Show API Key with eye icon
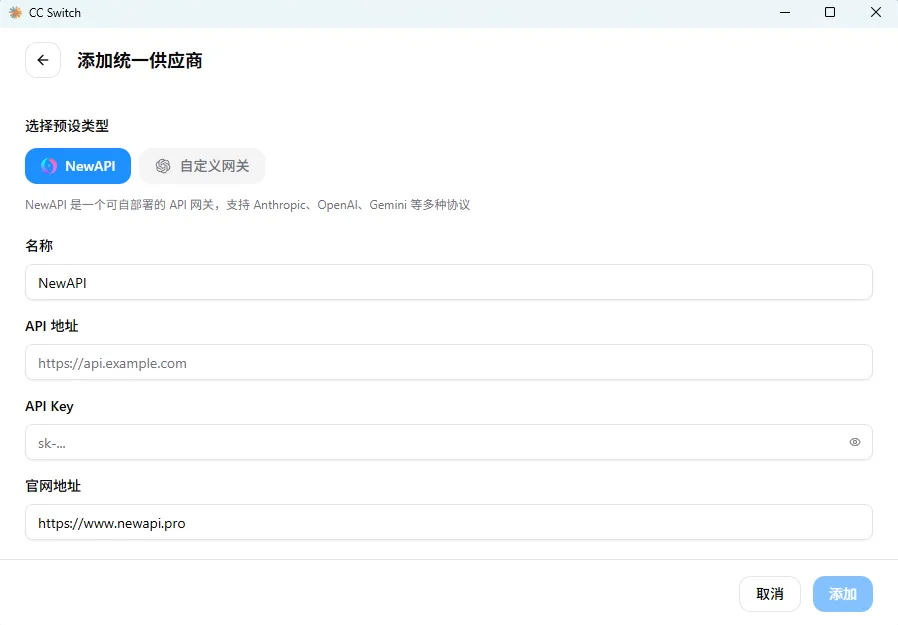898x625 pixels. coord(854,442)
